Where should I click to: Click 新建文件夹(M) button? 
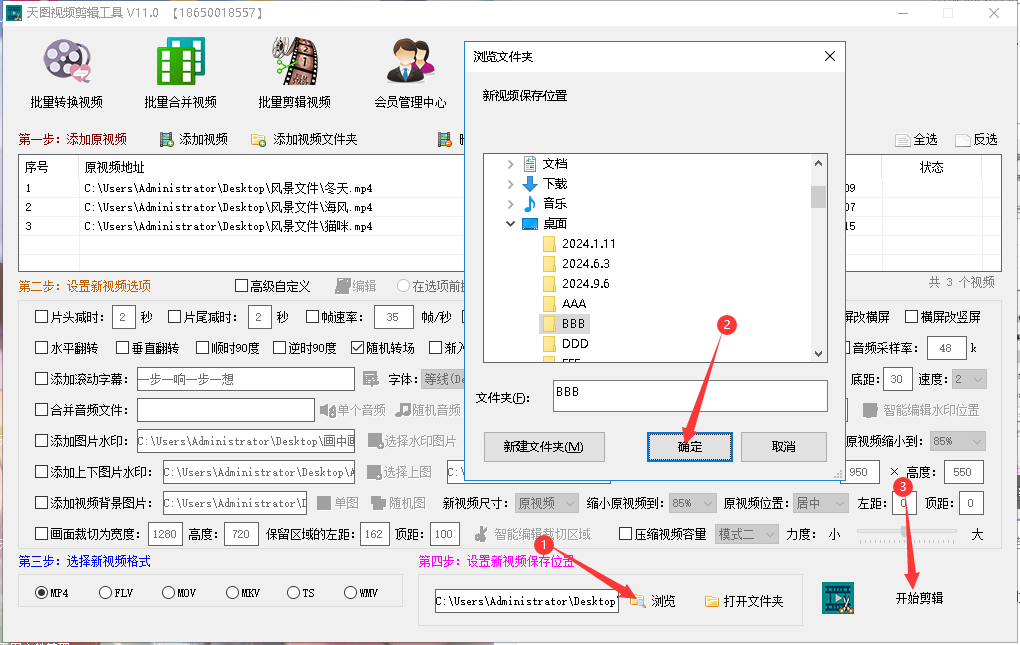pos(544,447)
